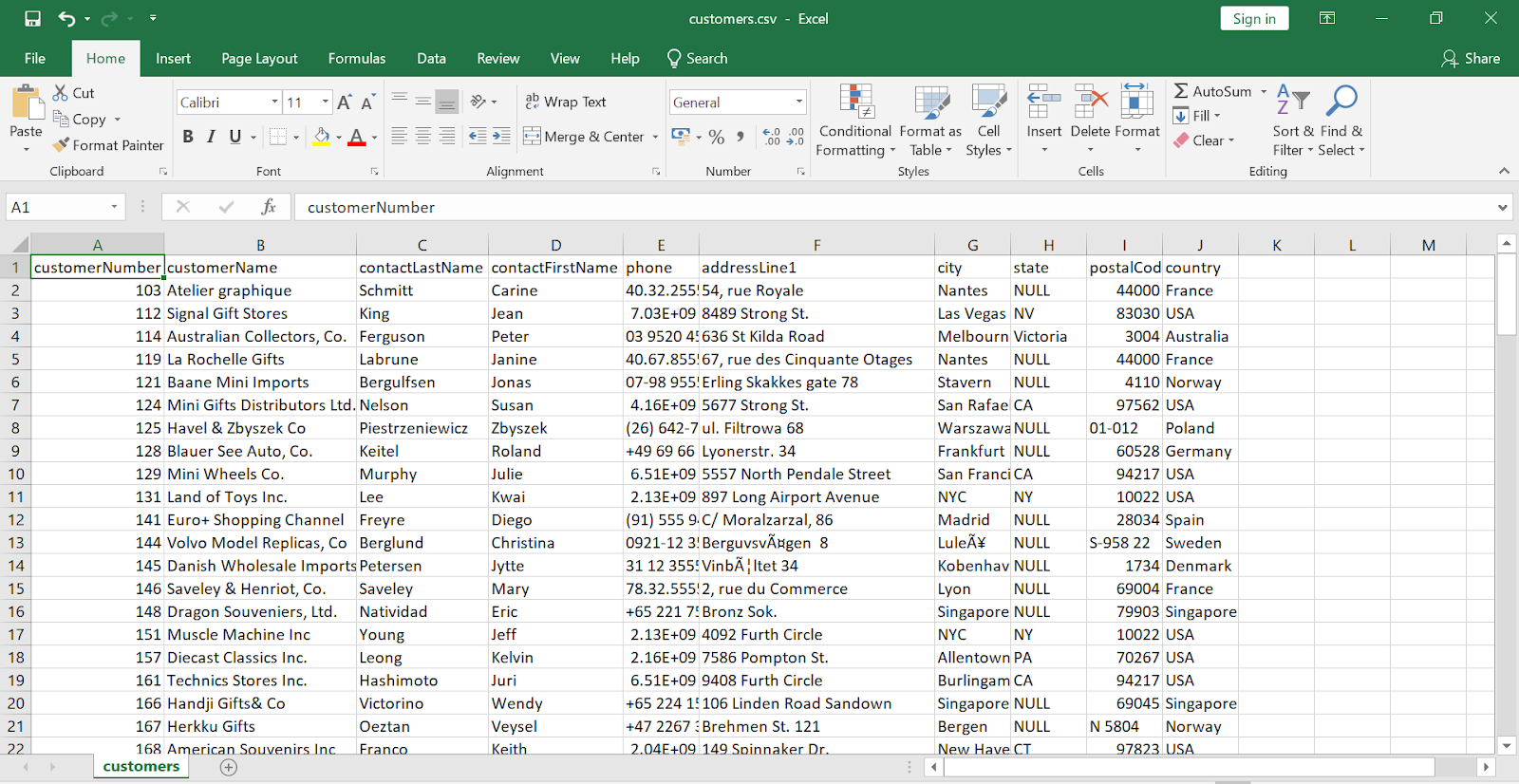The width and height of the screenshot is (1519, 784).
Task: Open Sort & Filter tool
Action: [1293, 121]
